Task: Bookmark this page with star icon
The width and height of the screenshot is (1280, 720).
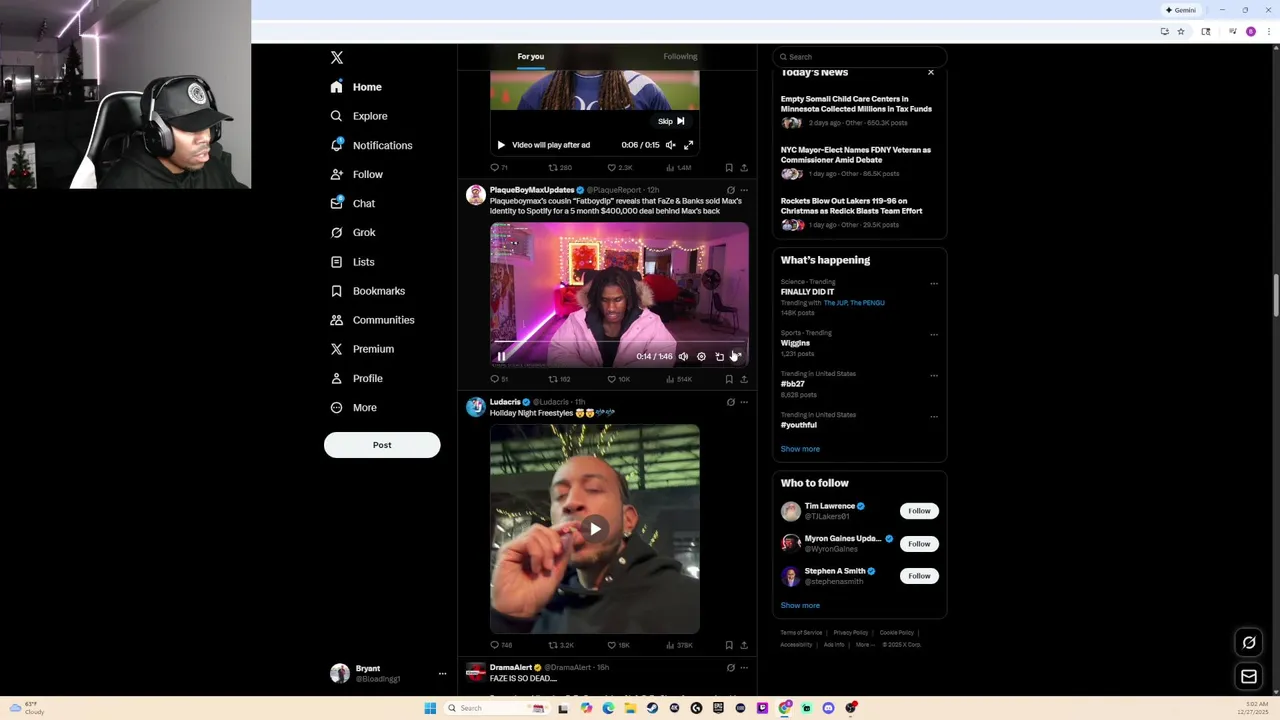Action: tap(1181, 32)
